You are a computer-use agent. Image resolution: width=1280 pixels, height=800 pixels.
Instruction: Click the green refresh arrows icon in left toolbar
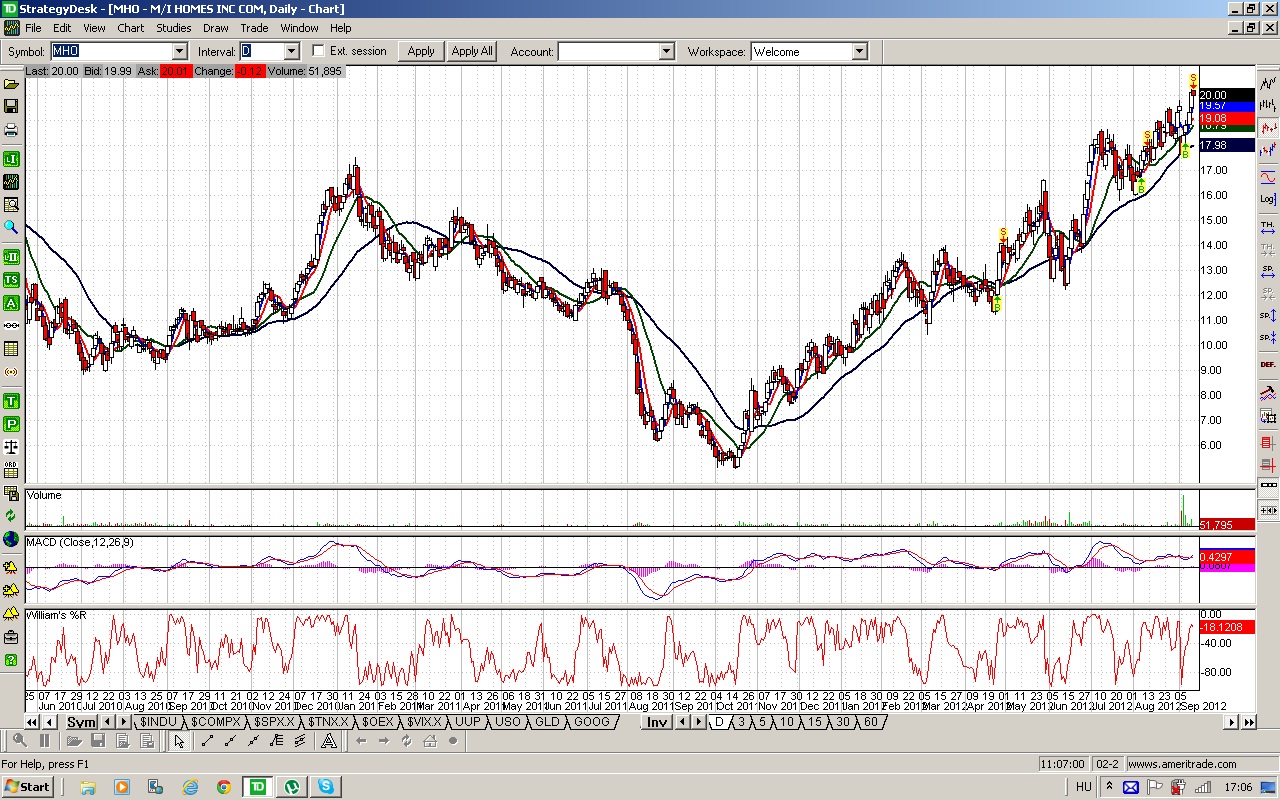coord(11,516)
